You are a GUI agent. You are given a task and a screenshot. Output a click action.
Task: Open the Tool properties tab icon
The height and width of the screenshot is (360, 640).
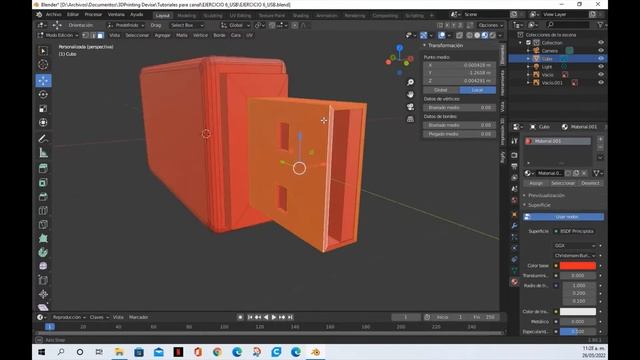click(514, 141)
